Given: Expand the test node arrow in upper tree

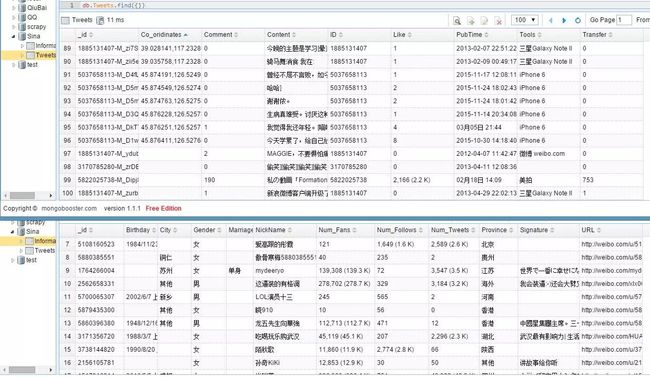Looking at the screenshot, I should click(x=14, y=65).
